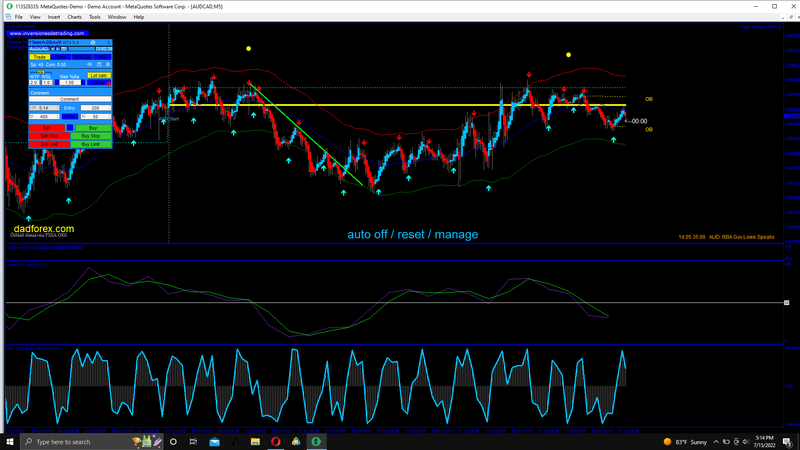Select the yellow horizontal line on chart
Screen dimensions: 800x450
click(x=398, y=105)
